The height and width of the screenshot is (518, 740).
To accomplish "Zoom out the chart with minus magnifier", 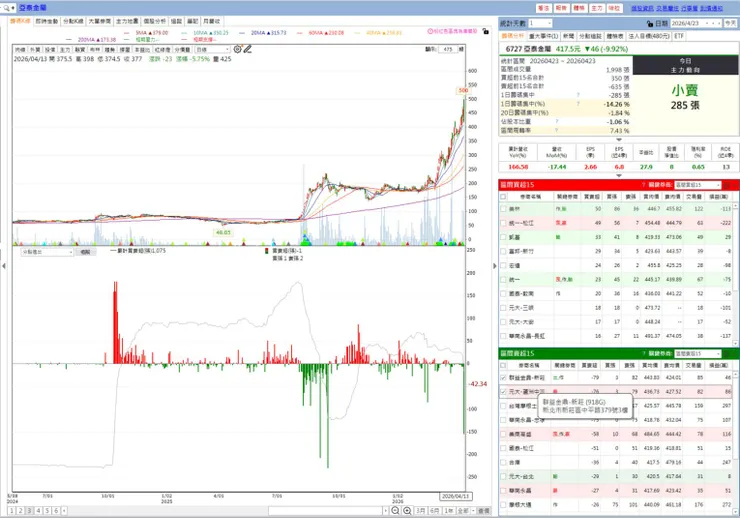I will (x=395, y=511).
